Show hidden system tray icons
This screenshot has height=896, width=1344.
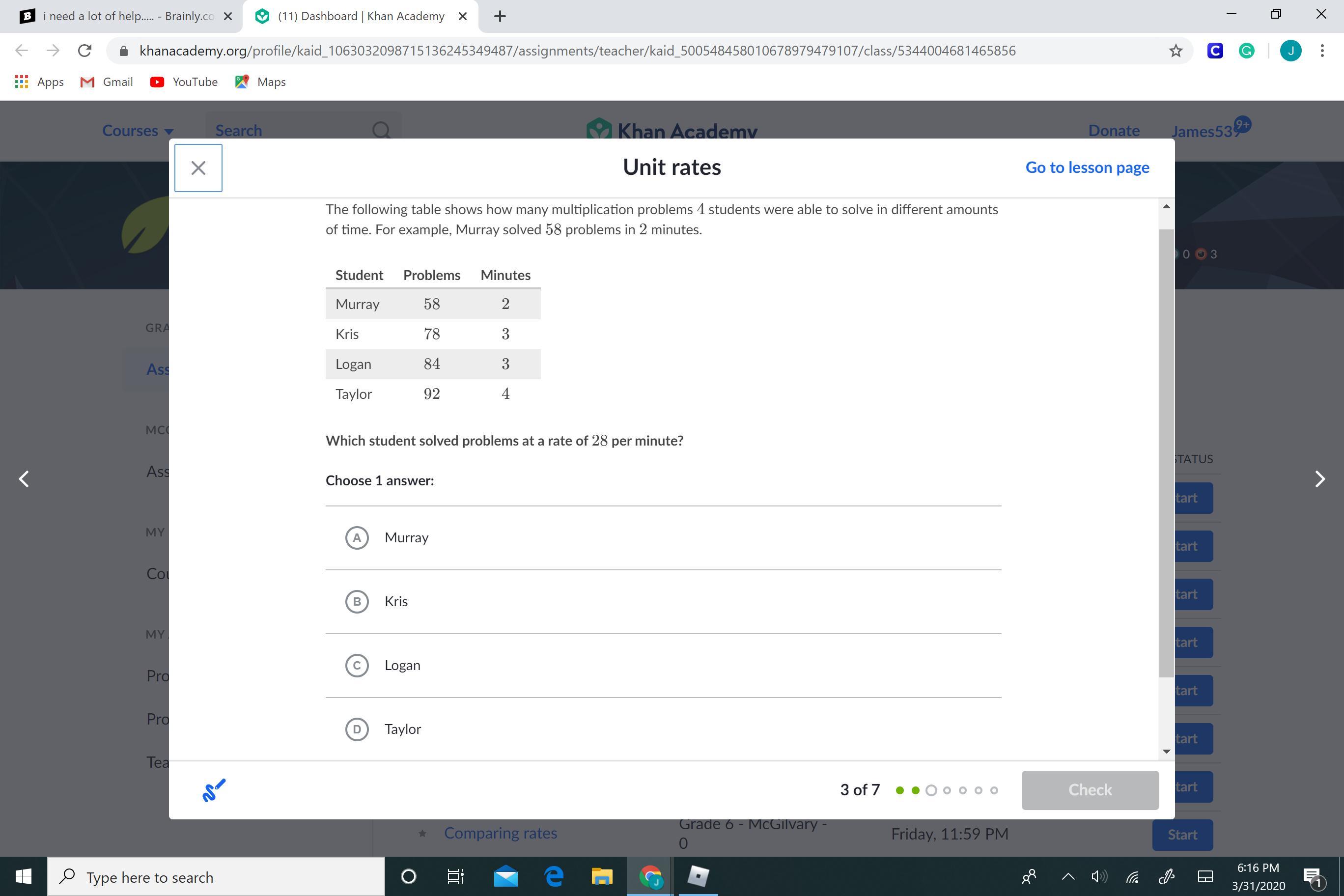[x=1067, y=876]
